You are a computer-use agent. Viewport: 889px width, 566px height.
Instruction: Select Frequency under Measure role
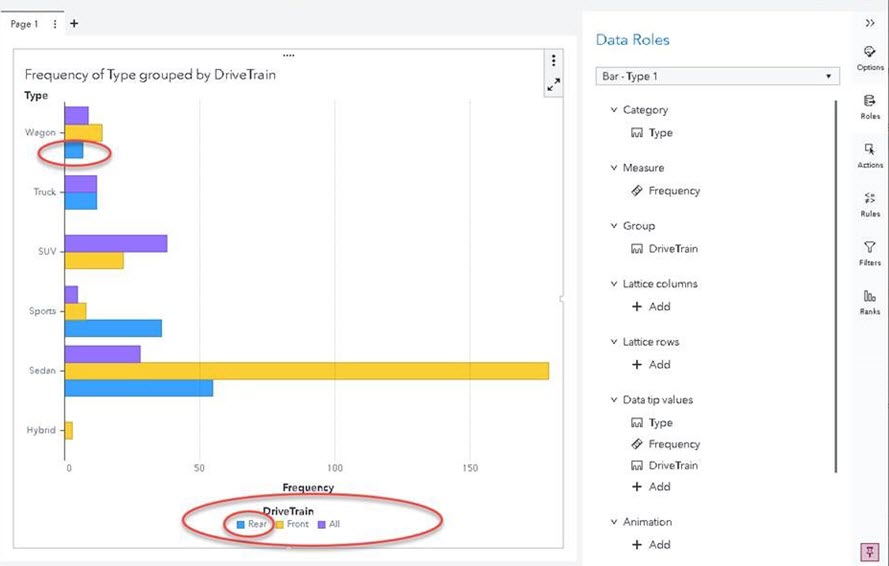click(x=674, y=191)
